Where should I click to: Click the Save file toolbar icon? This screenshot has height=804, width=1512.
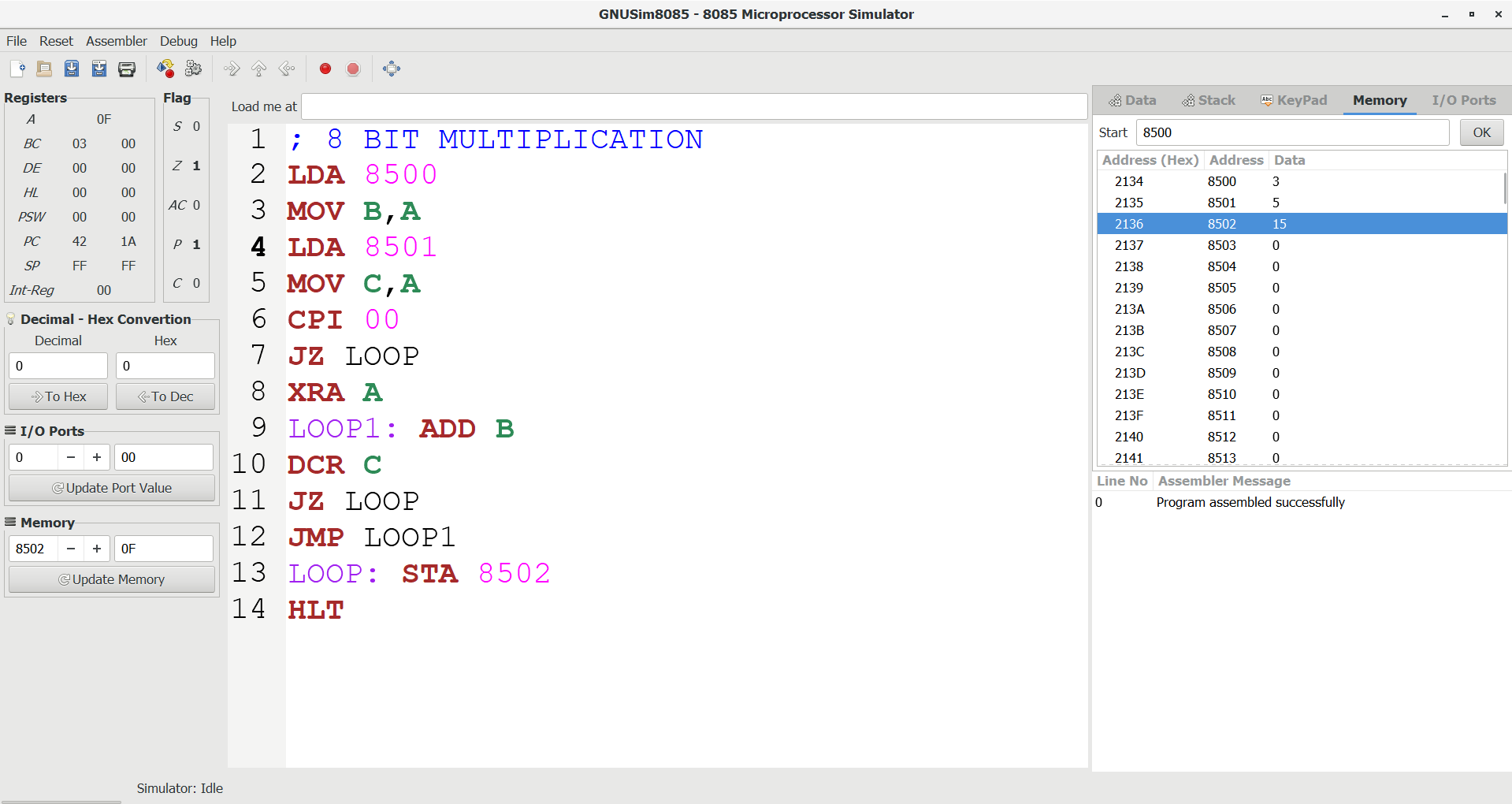(72, 69)
